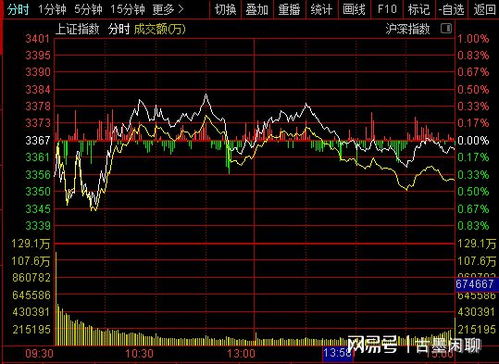Click the 上证指数 title
The height and width of the screenshot is (364, 499).
tap(77, 29)
